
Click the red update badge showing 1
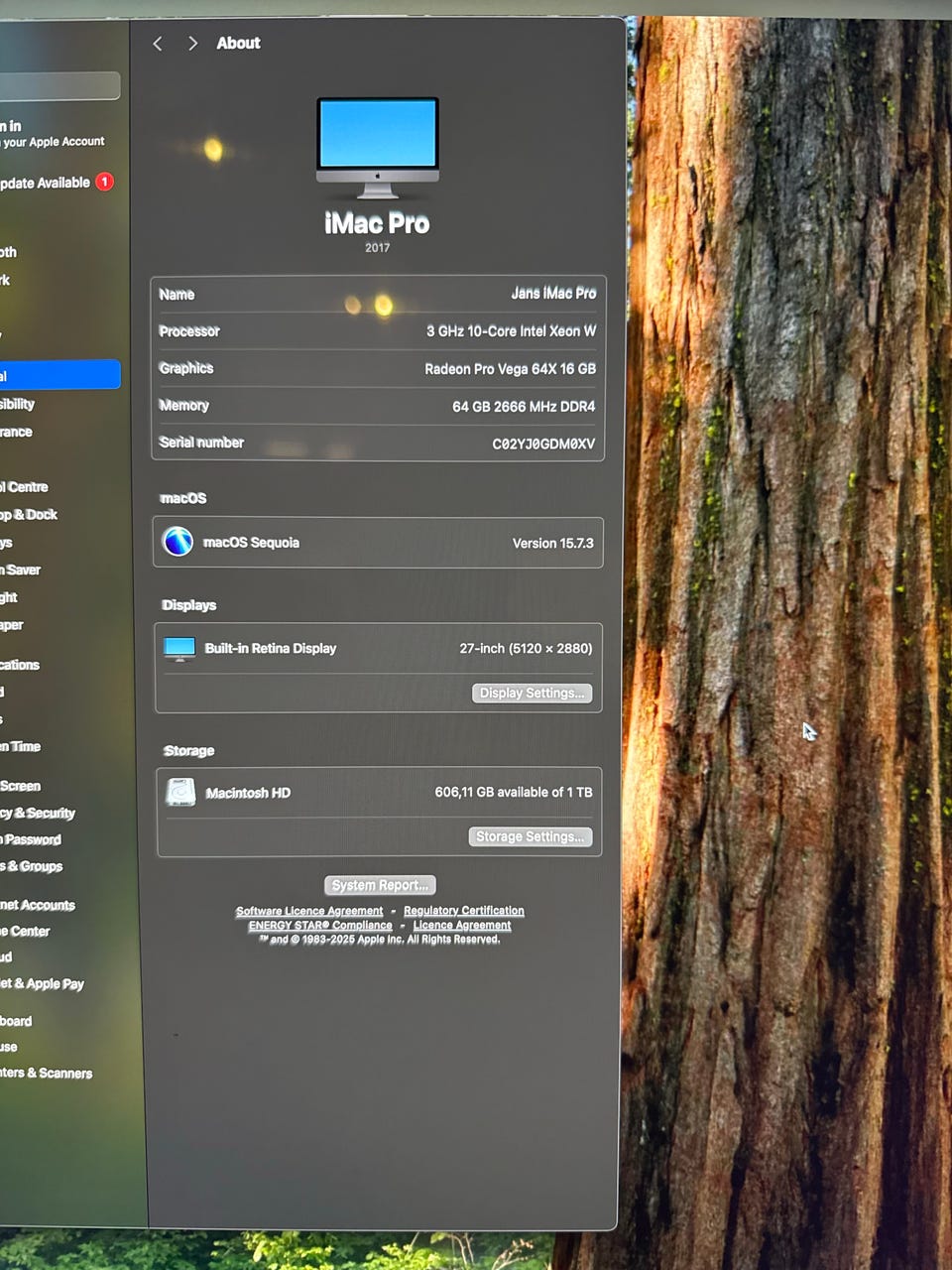tap(104, 182)
